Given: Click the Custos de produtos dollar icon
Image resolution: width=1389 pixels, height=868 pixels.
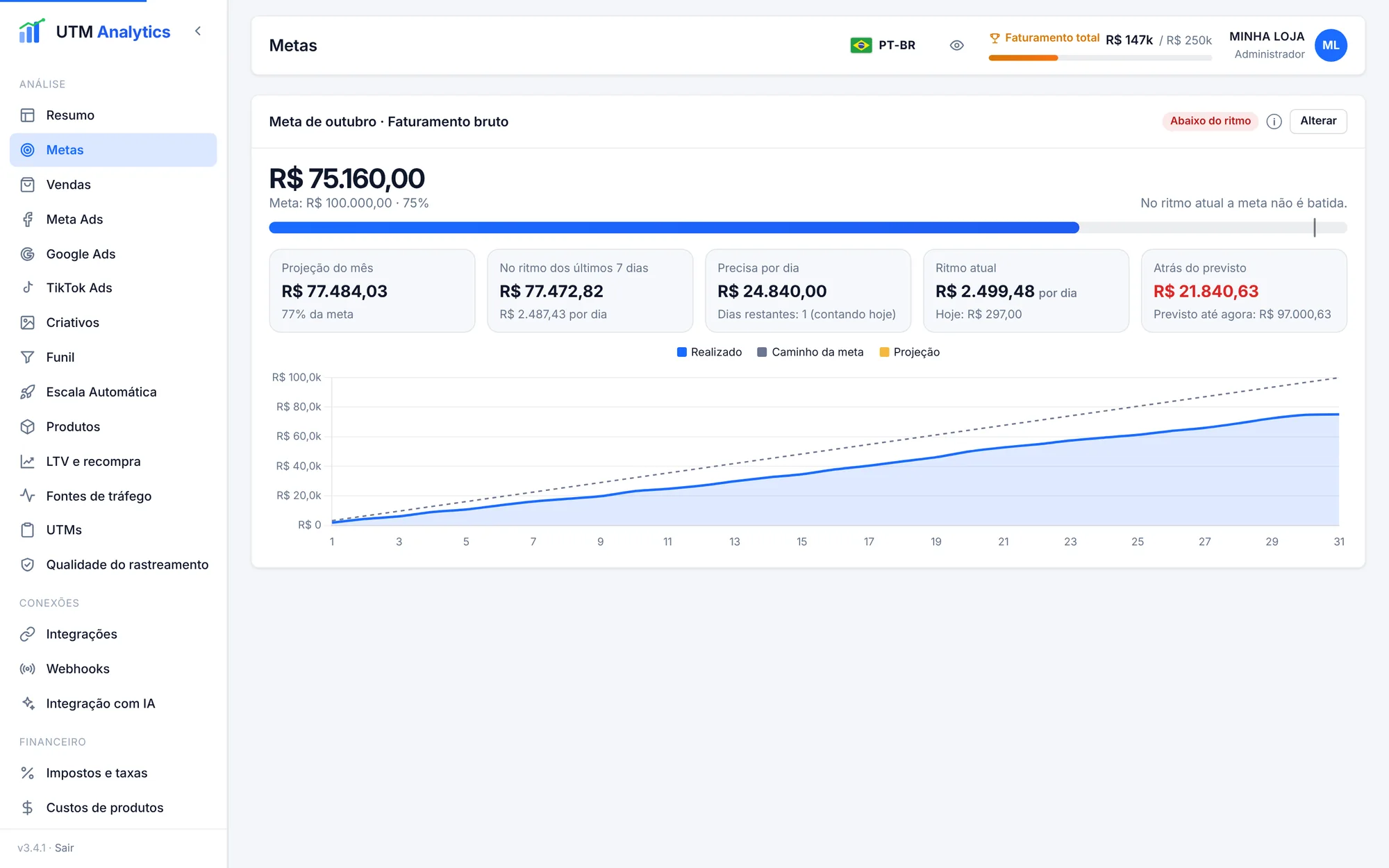Looking at the screenshot, I should click(28, 808).
